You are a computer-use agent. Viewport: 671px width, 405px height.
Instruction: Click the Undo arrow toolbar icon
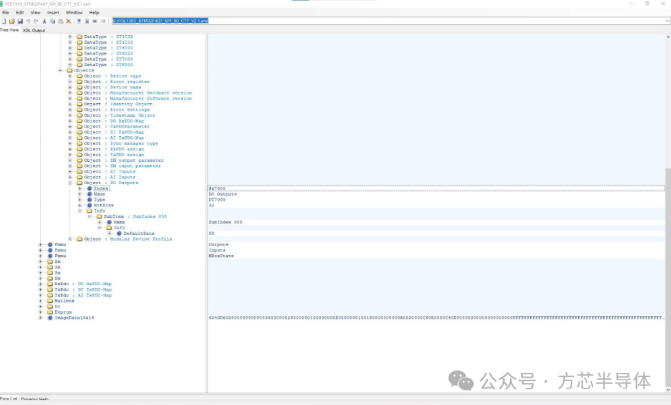(x=28, y=21)
